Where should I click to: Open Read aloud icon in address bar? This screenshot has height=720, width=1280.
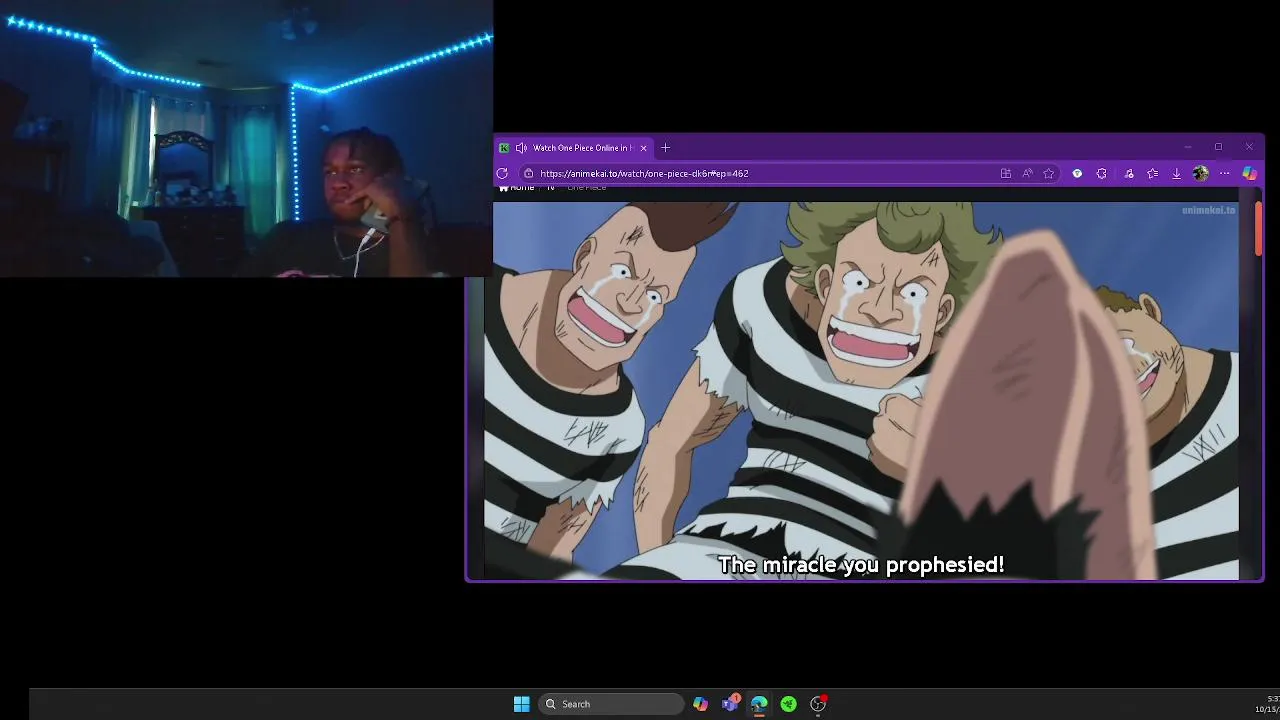tap(1027, 173)
